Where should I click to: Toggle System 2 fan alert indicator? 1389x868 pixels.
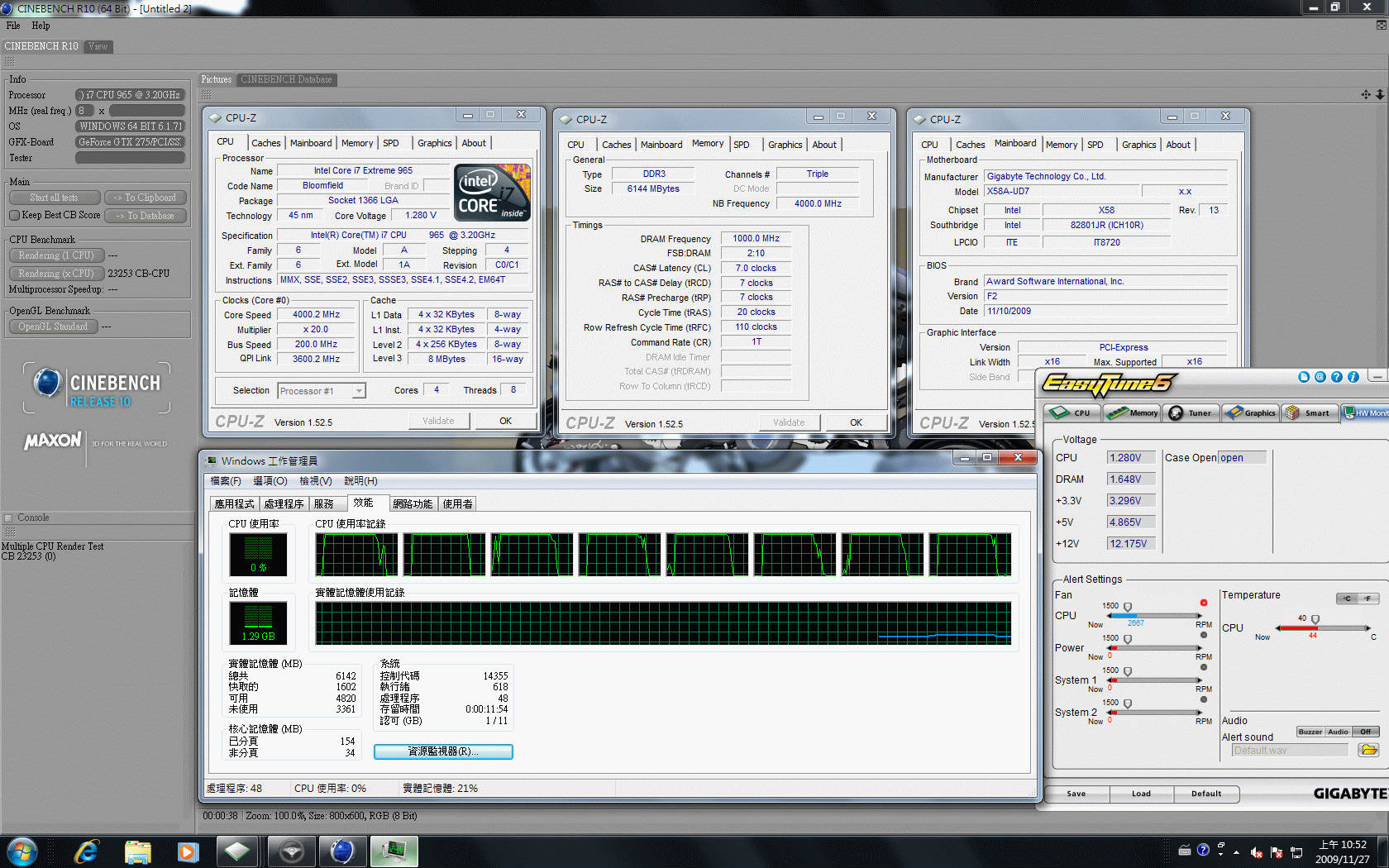pyautogui.click(x=1204, y=699)
